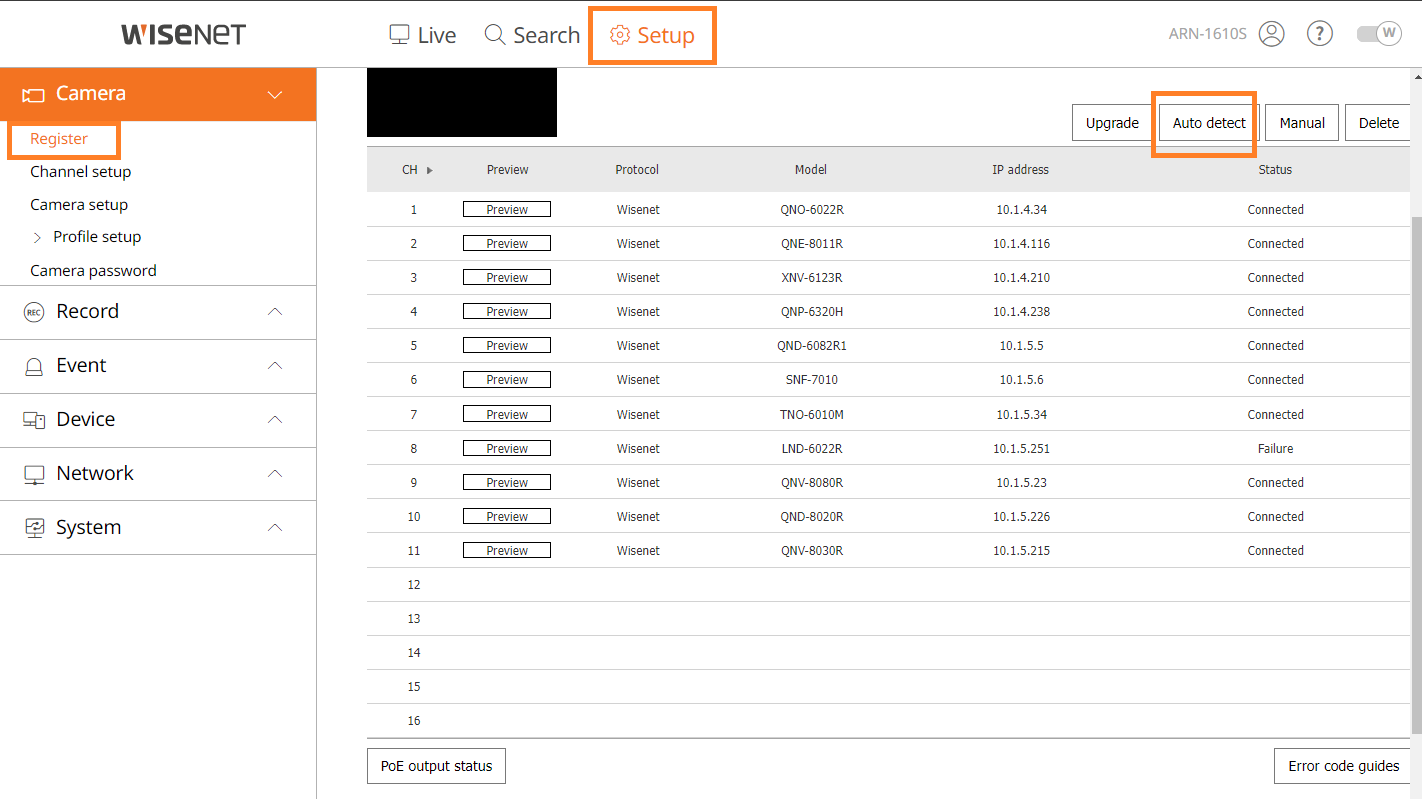Click model name SNF-7010

[811, 380]
